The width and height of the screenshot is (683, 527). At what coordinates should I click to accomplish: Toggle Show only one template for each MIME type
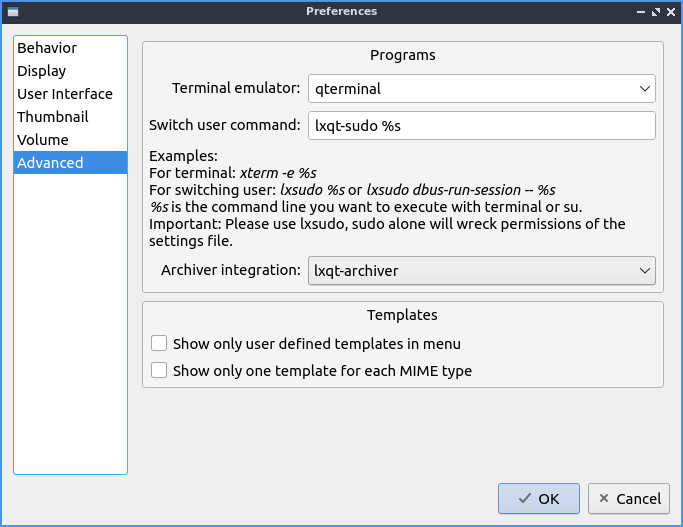[159, 371]
